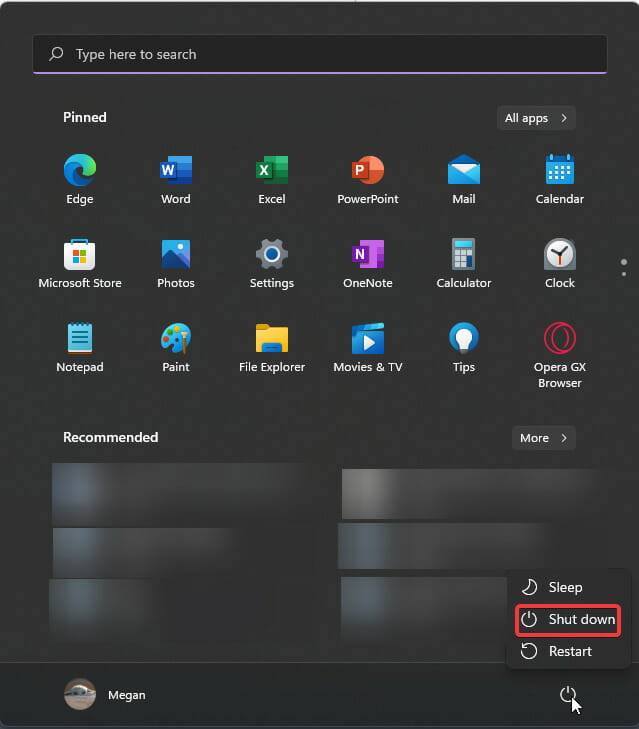The width and height of the screenshot is (639, 729).
Task: Select Shut down from power menu
Action: pos(568,620)
